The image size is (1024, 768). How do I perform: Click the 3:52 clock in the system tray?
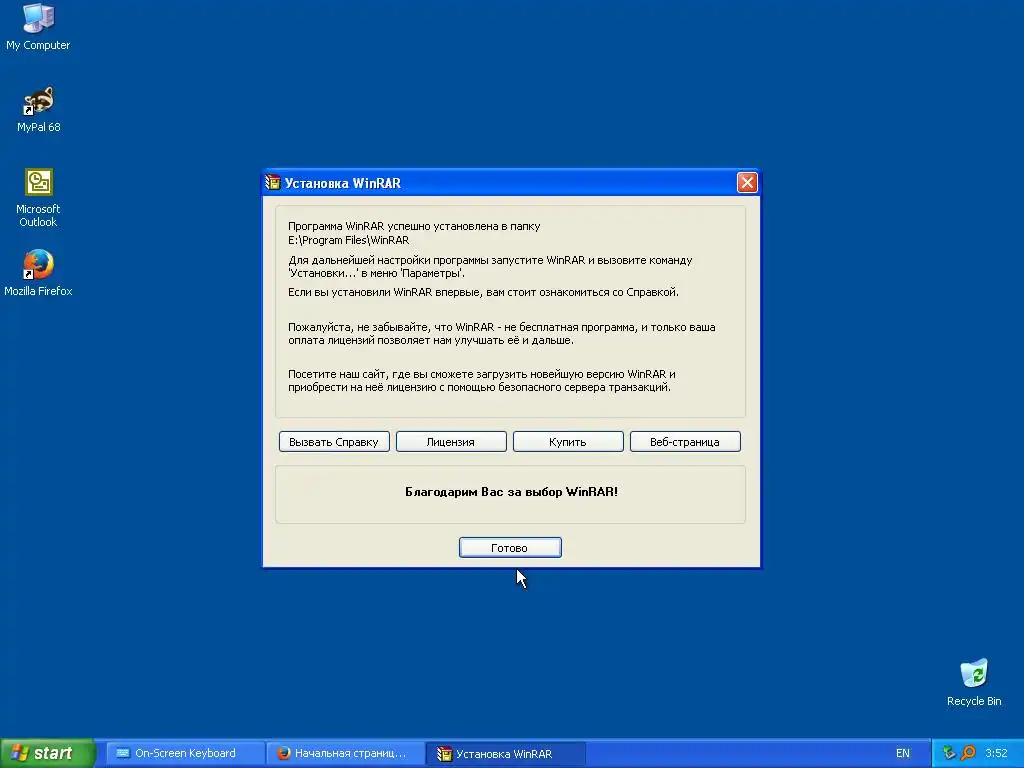click(x=997, y=753)
